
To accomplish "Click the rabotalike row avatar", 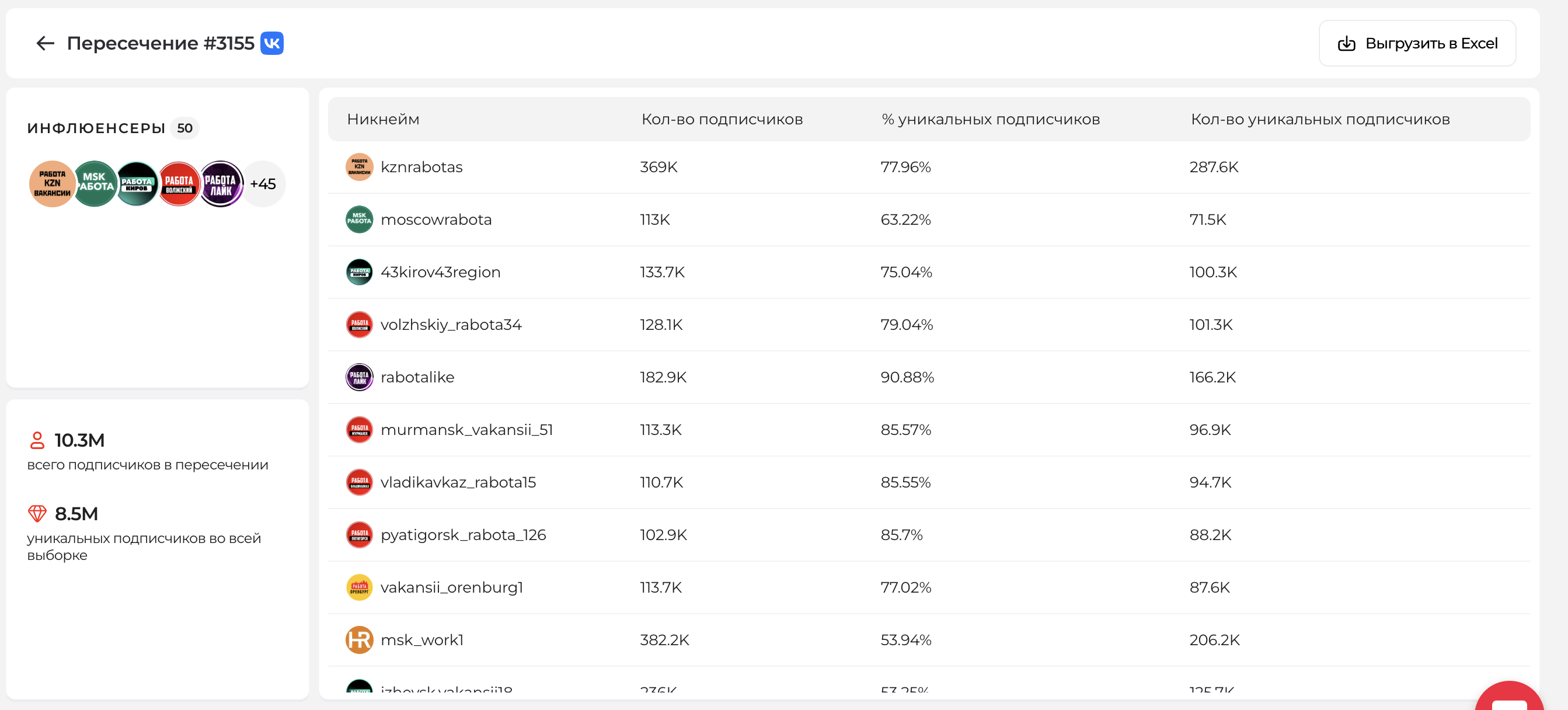I will [x=359, y=377].
